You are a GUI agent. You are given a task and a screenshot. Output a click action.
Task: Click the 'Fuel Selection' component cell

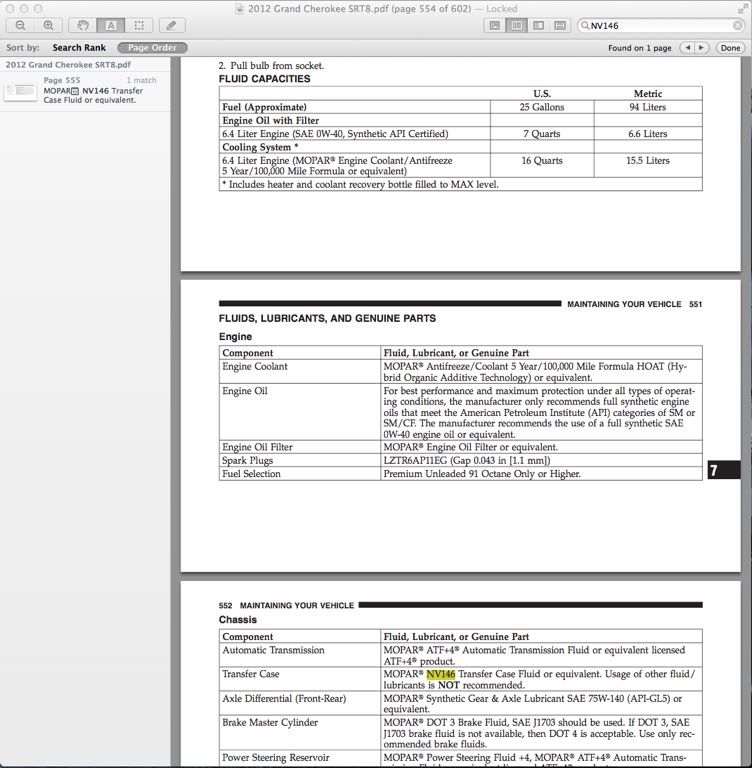pos(300,474)
